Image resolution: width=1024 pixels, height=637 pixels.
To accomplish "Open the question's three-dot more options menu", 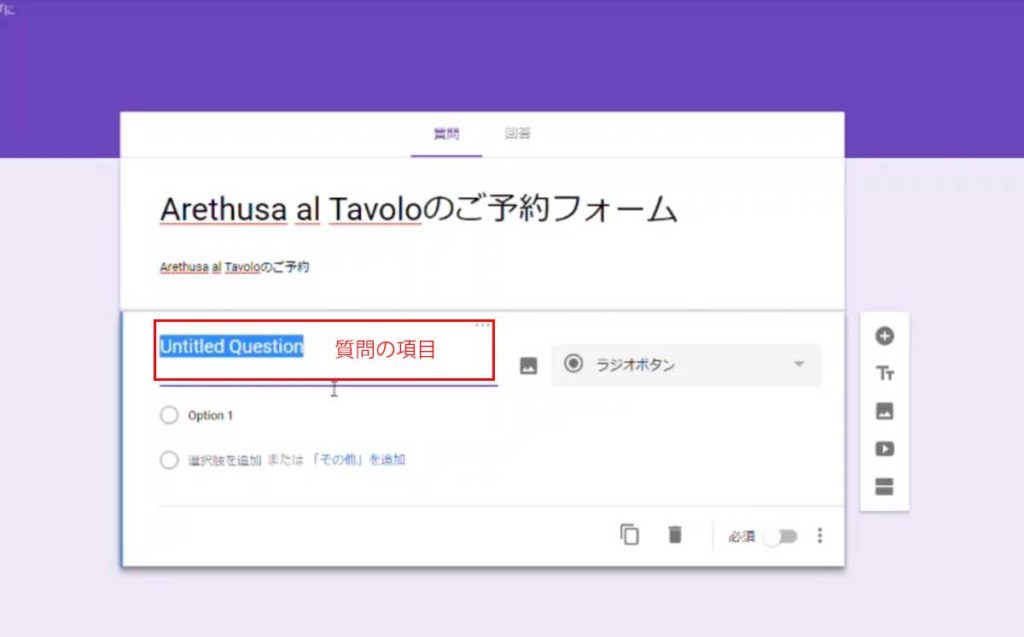I will (820, 536).
